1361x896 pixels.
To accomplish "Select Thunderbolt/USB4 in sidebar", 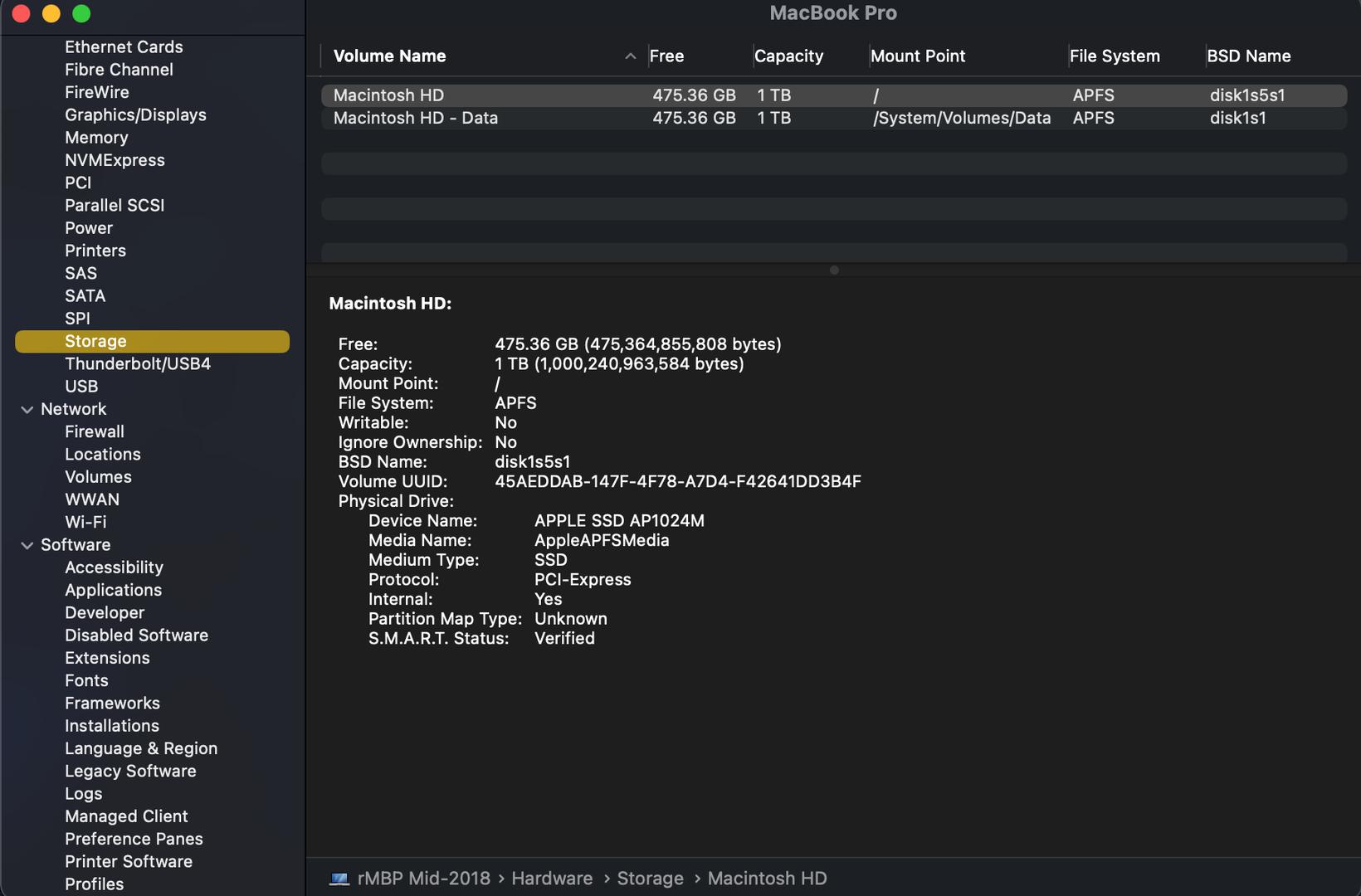I will point(138,363).
